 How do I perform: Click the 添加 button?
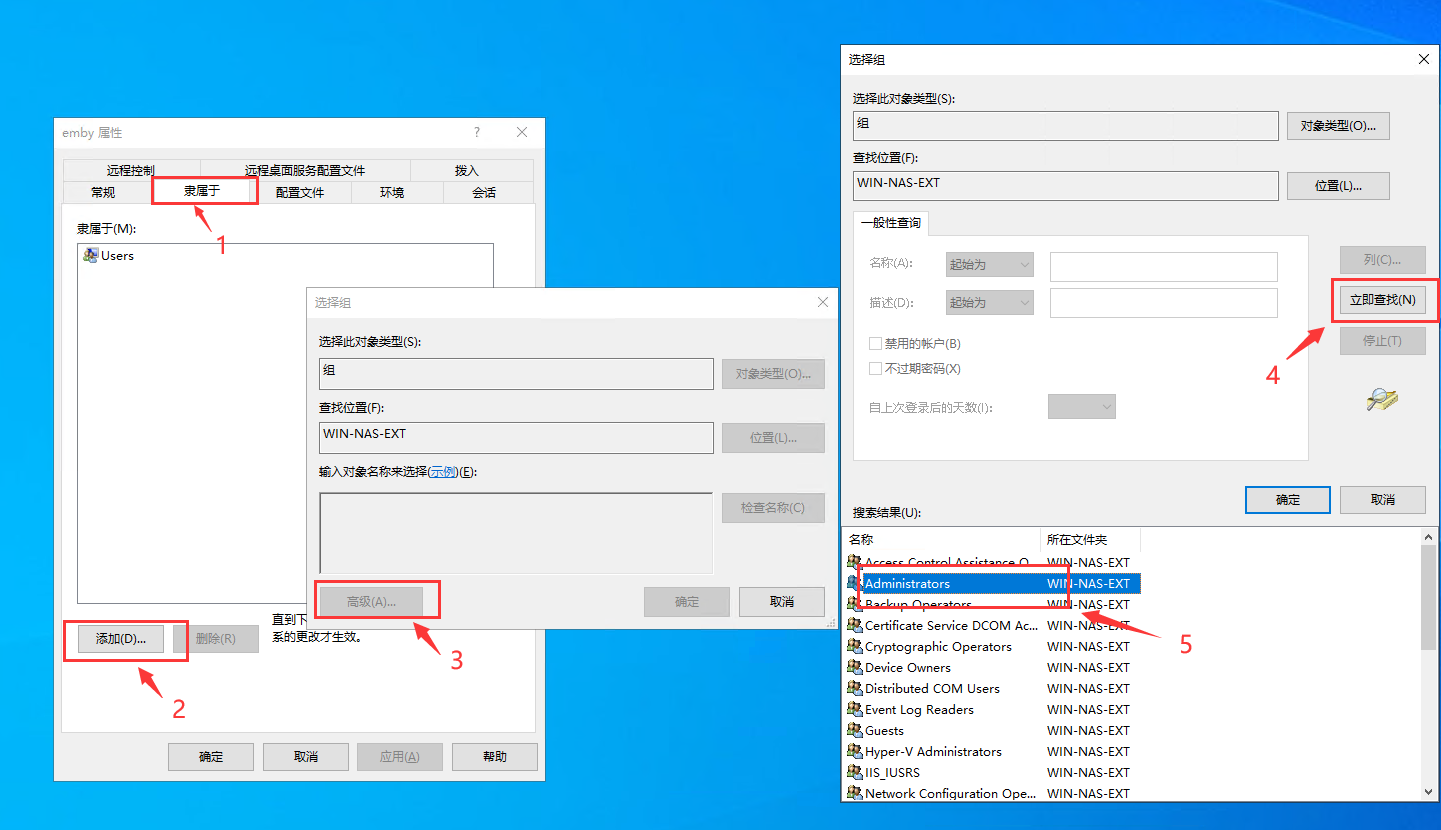pos(121,639)
